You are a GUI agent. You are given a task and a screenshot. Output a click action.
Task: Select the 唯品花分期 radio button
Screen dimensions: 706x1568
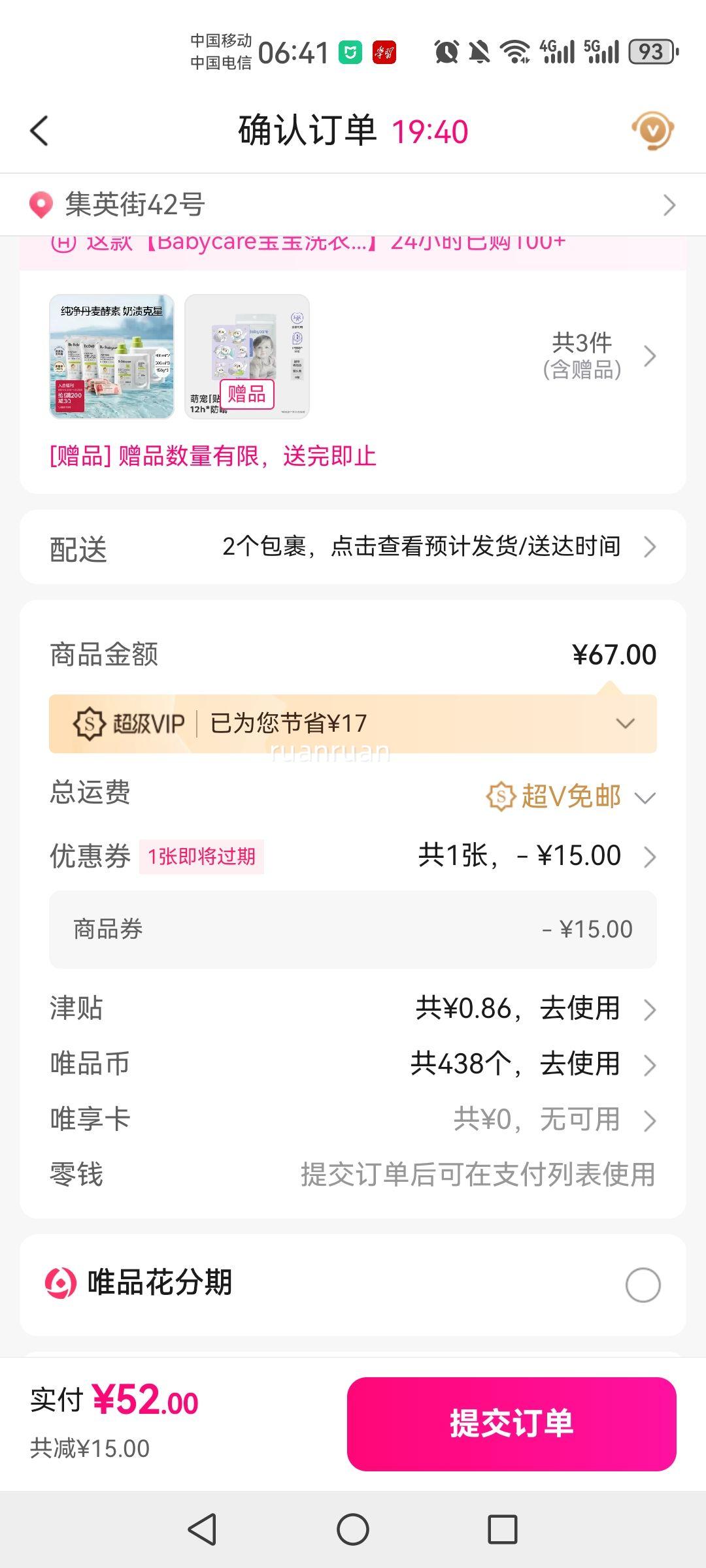click(643, 1284)
